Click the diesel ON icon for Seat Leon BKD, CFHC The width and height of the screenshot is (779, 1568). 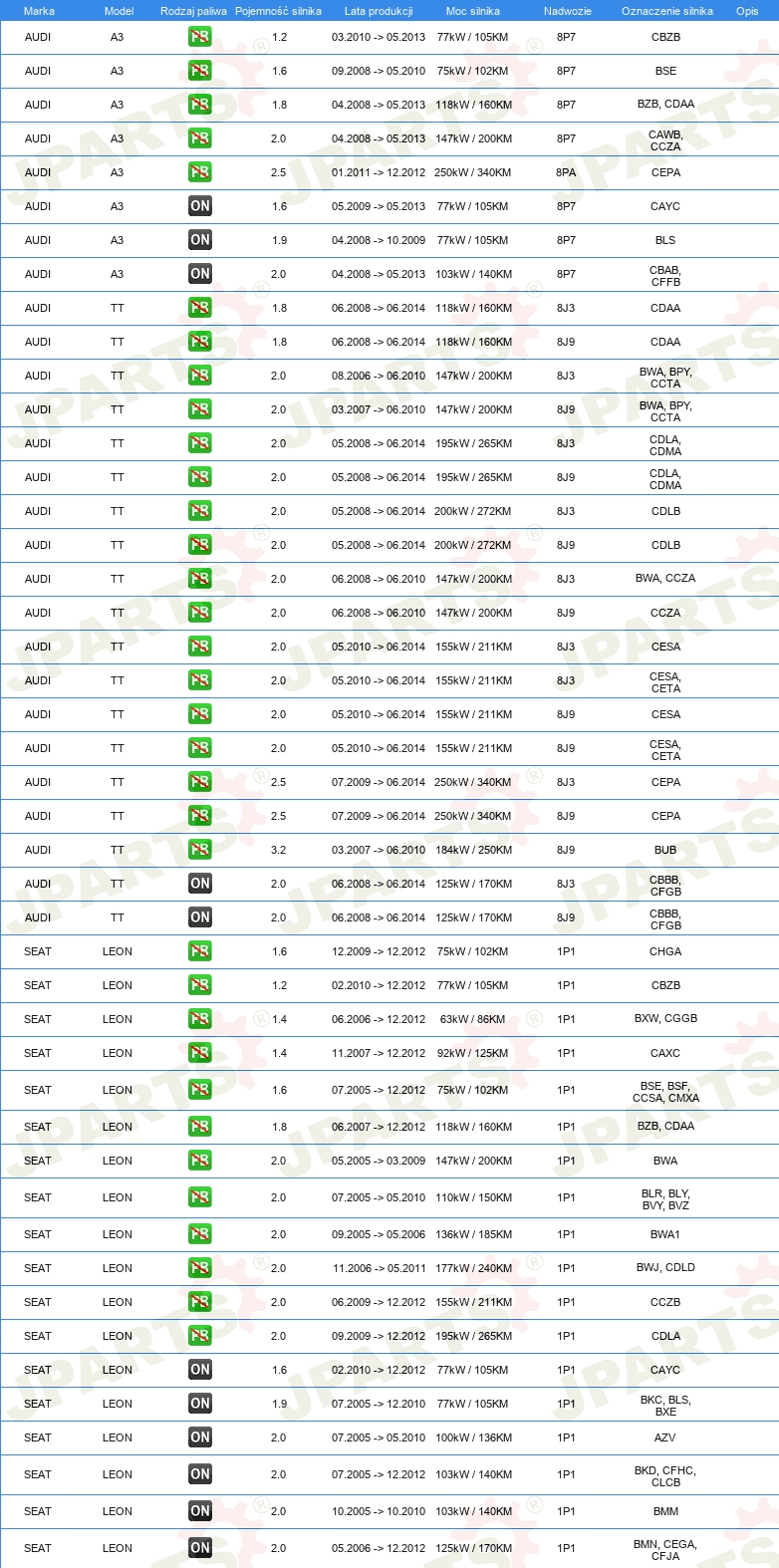pyautogui.click(x=200, y=1474)
